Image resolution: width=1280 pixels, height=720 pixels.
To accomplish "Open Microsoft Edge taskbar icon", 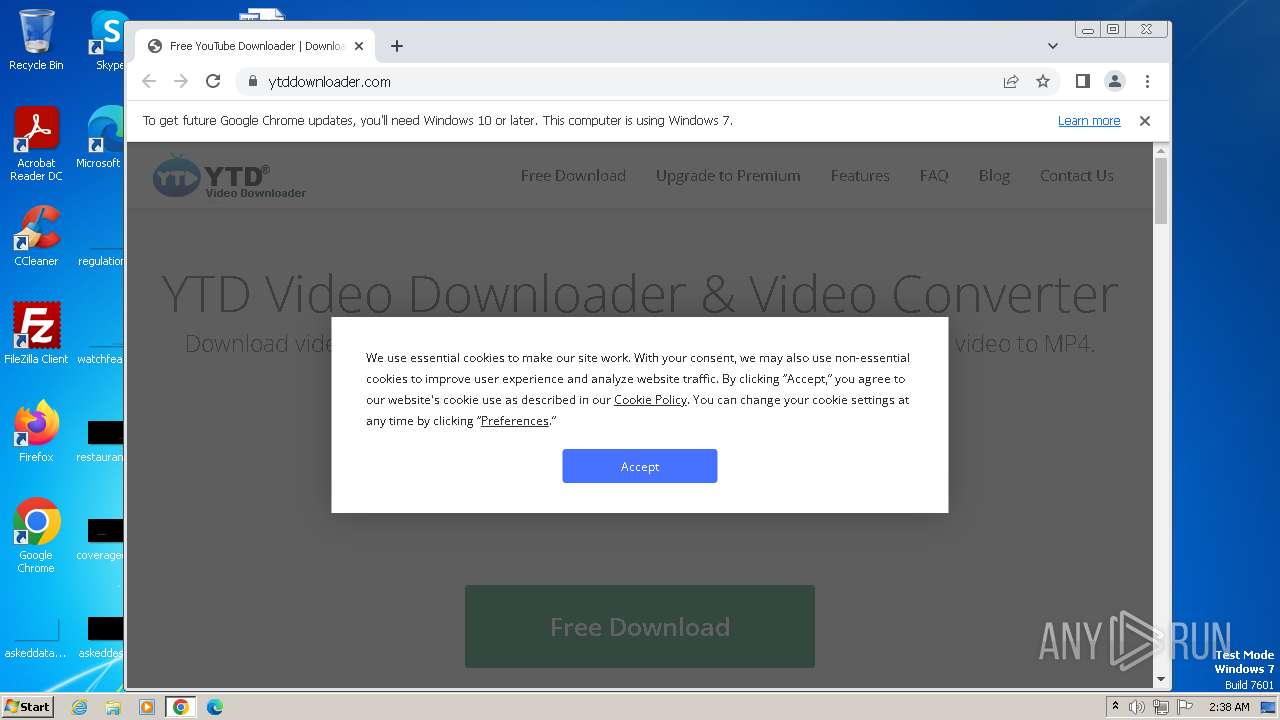I will tap(215, 707).
